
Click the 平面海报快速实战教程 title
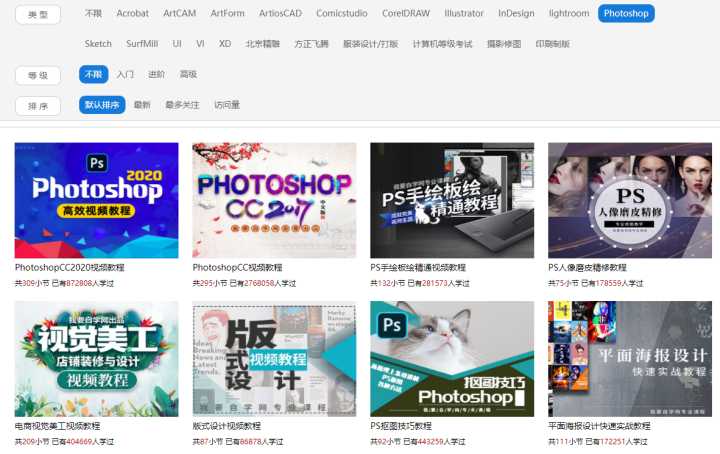pos(599,426)
